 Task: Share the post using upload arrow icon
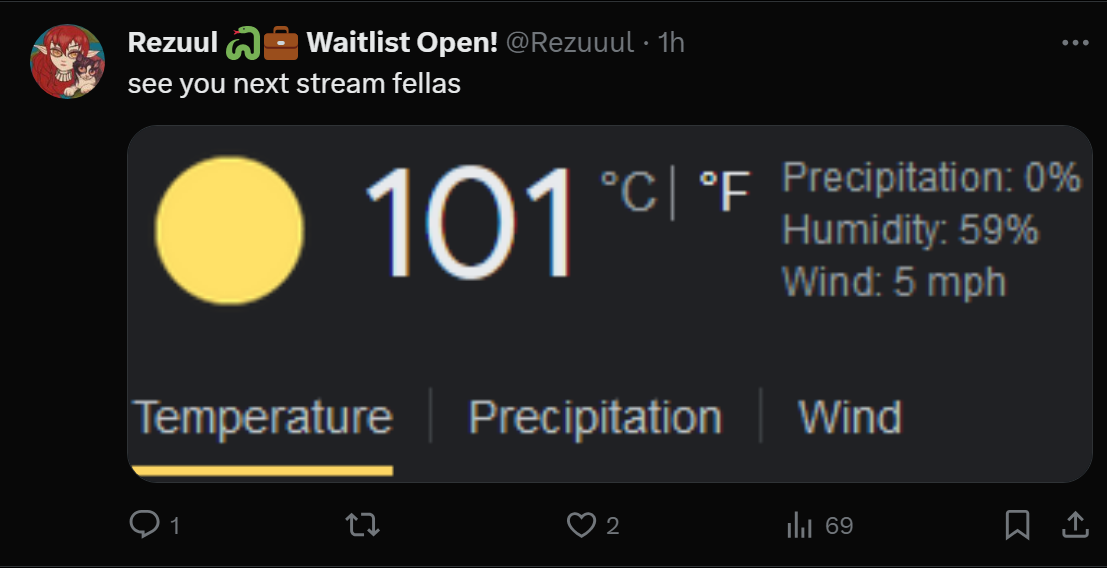(x=1075, y=525)
